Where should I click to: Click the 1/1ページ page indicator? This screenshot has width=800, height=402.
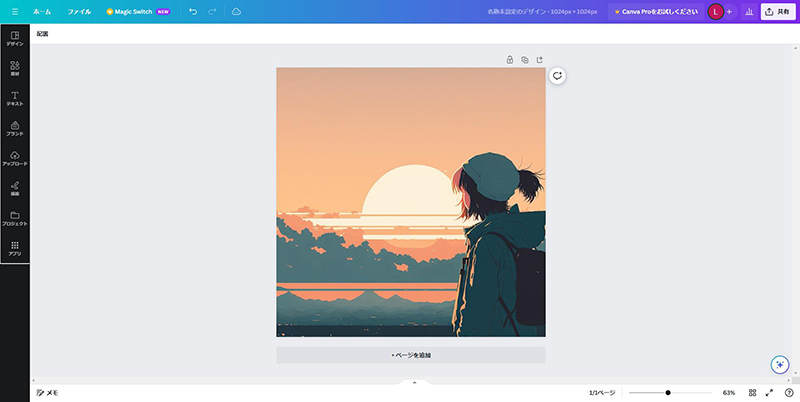602,393
